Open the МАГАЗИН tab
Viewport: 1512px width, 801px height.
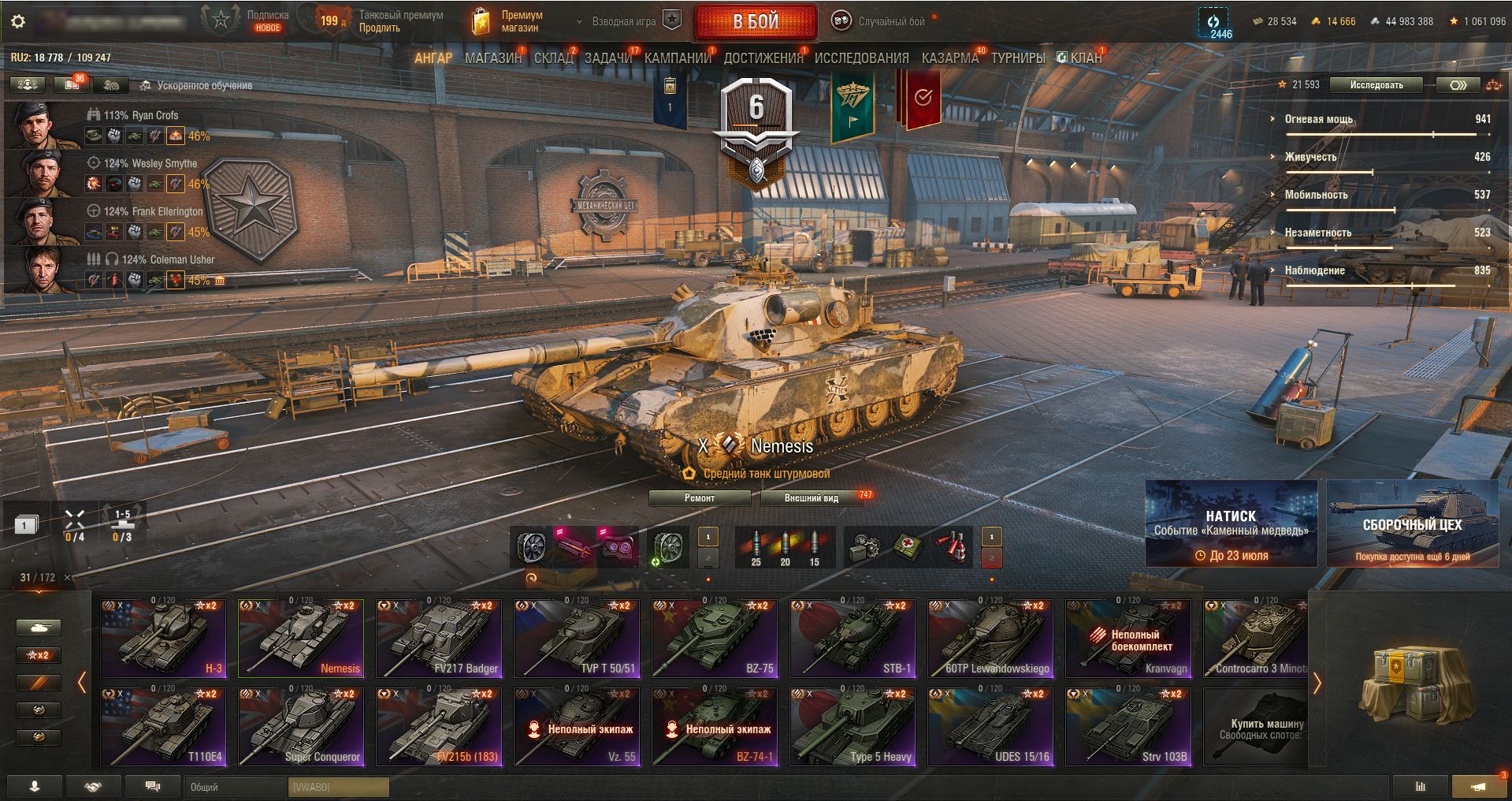pyautogui.click(x=493, y=58)
